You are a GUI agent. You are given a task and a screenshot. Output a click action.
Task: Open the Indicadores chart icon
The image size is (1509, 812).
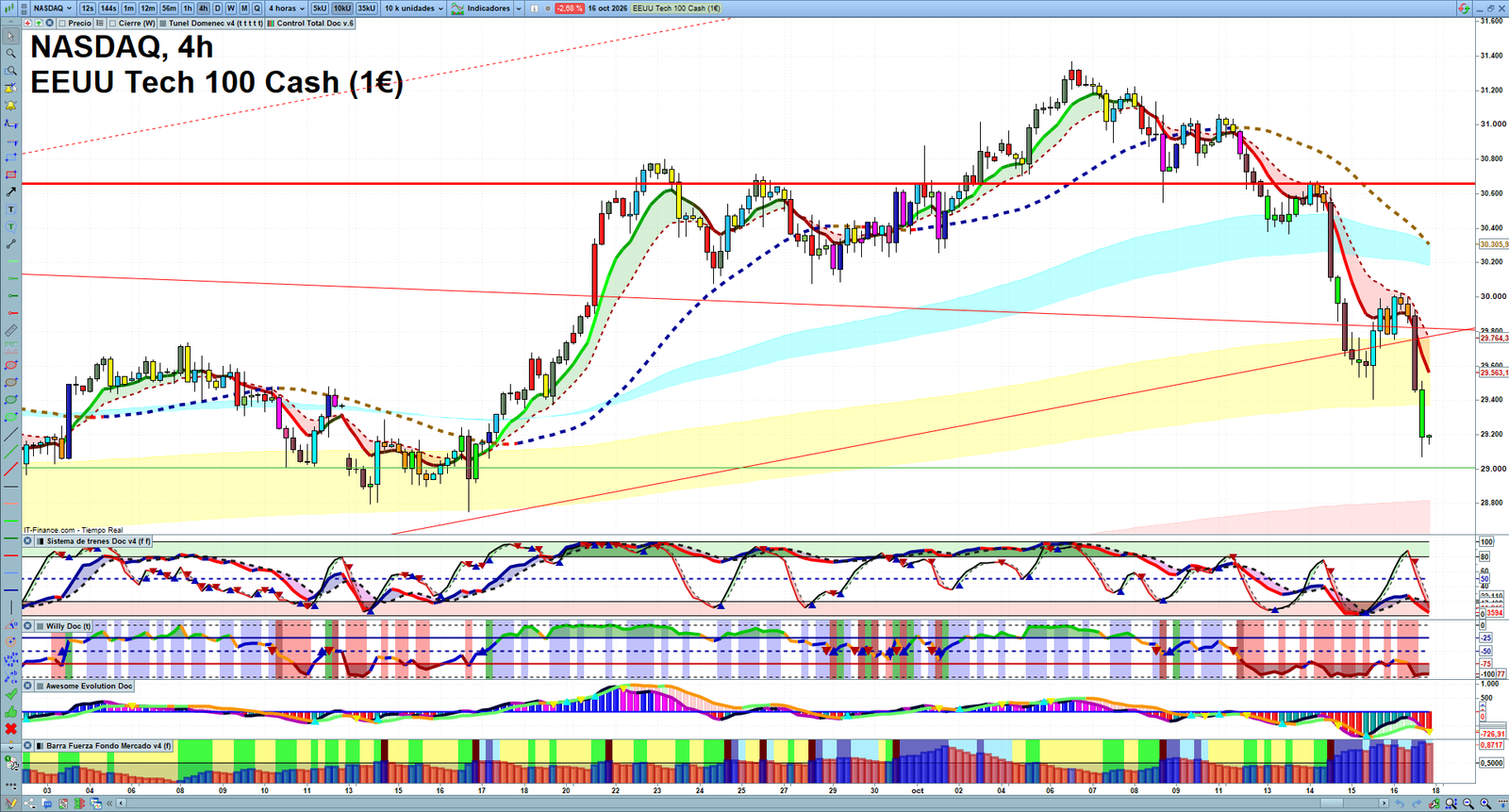[457, 8]
